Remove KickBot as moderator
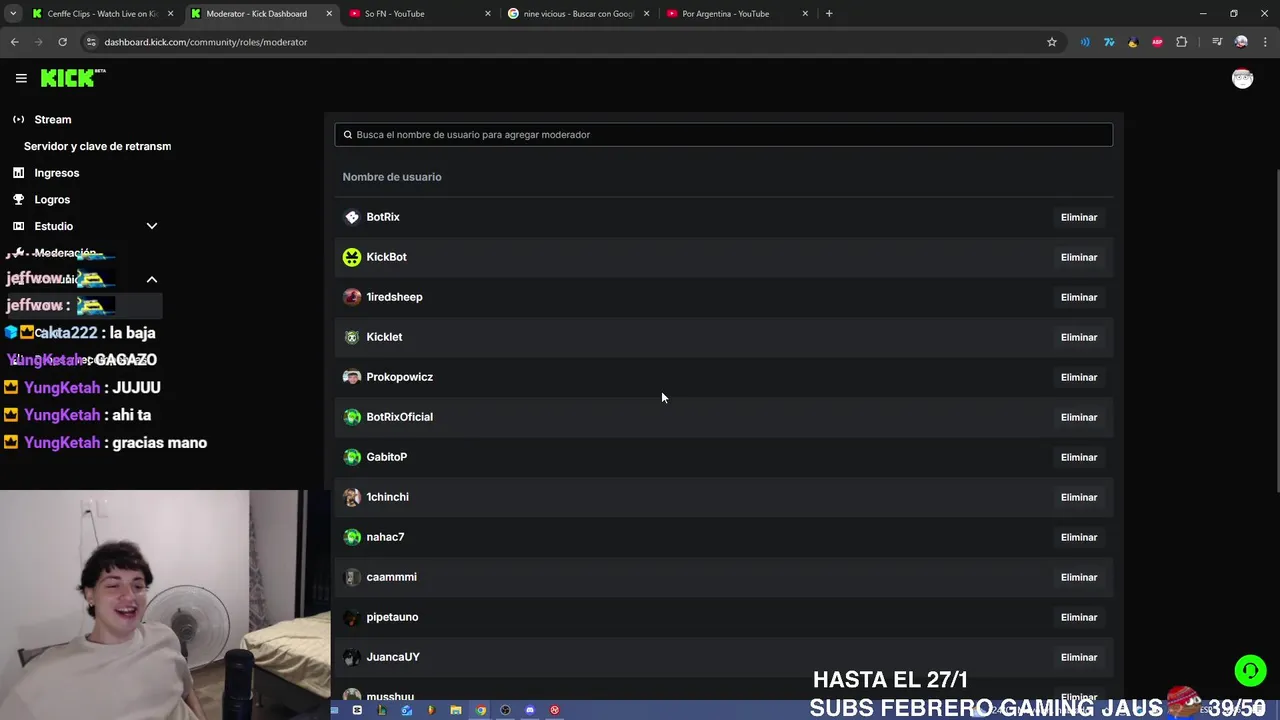This screenshot has width=1280, height=720. tap(1079, 257)
